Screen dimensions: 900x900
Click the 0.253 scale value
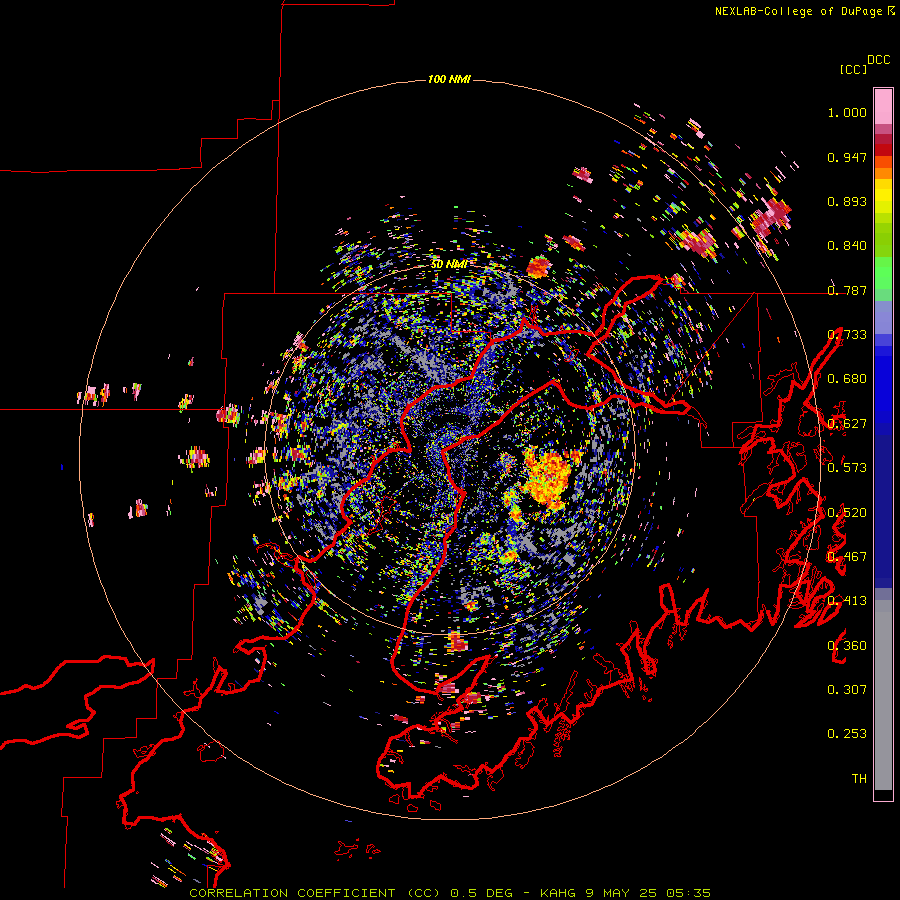(847, 734)
